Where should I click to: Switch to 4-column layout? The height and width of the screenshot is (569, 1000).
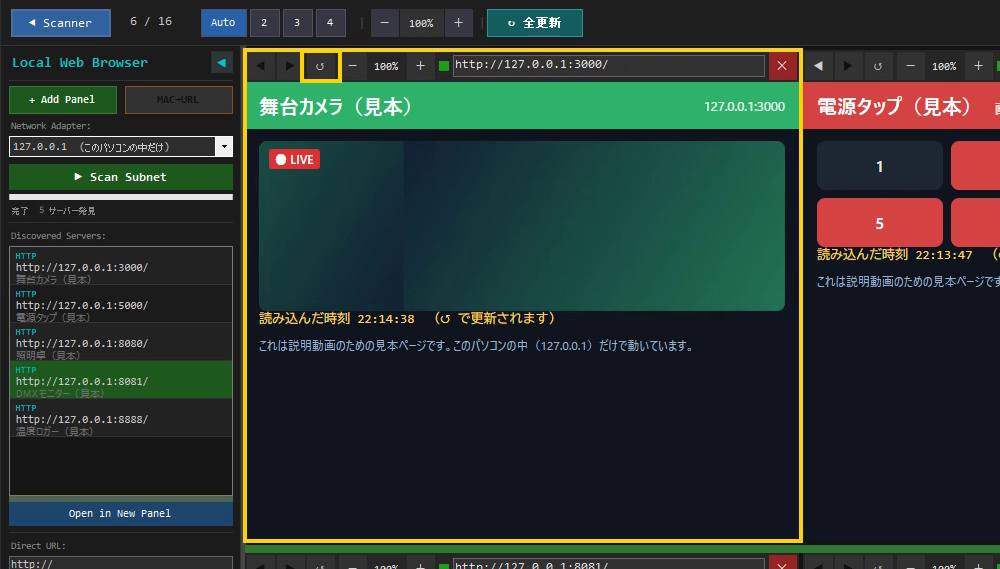tap(330, 22)
